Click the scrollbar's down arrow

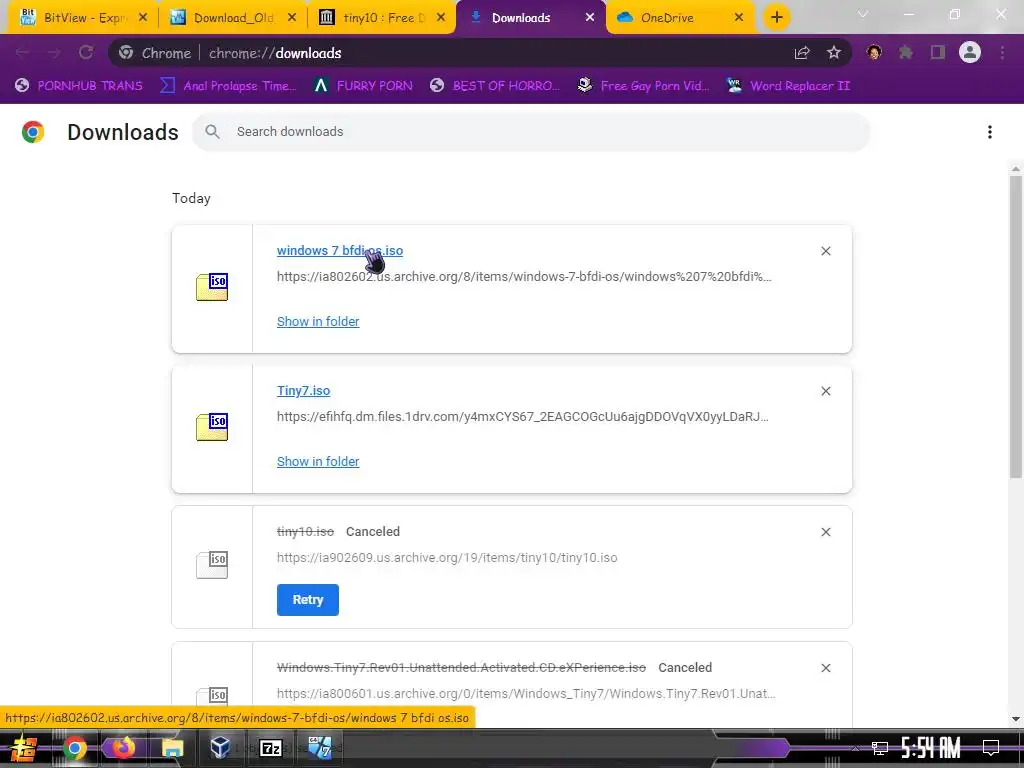1016,719
